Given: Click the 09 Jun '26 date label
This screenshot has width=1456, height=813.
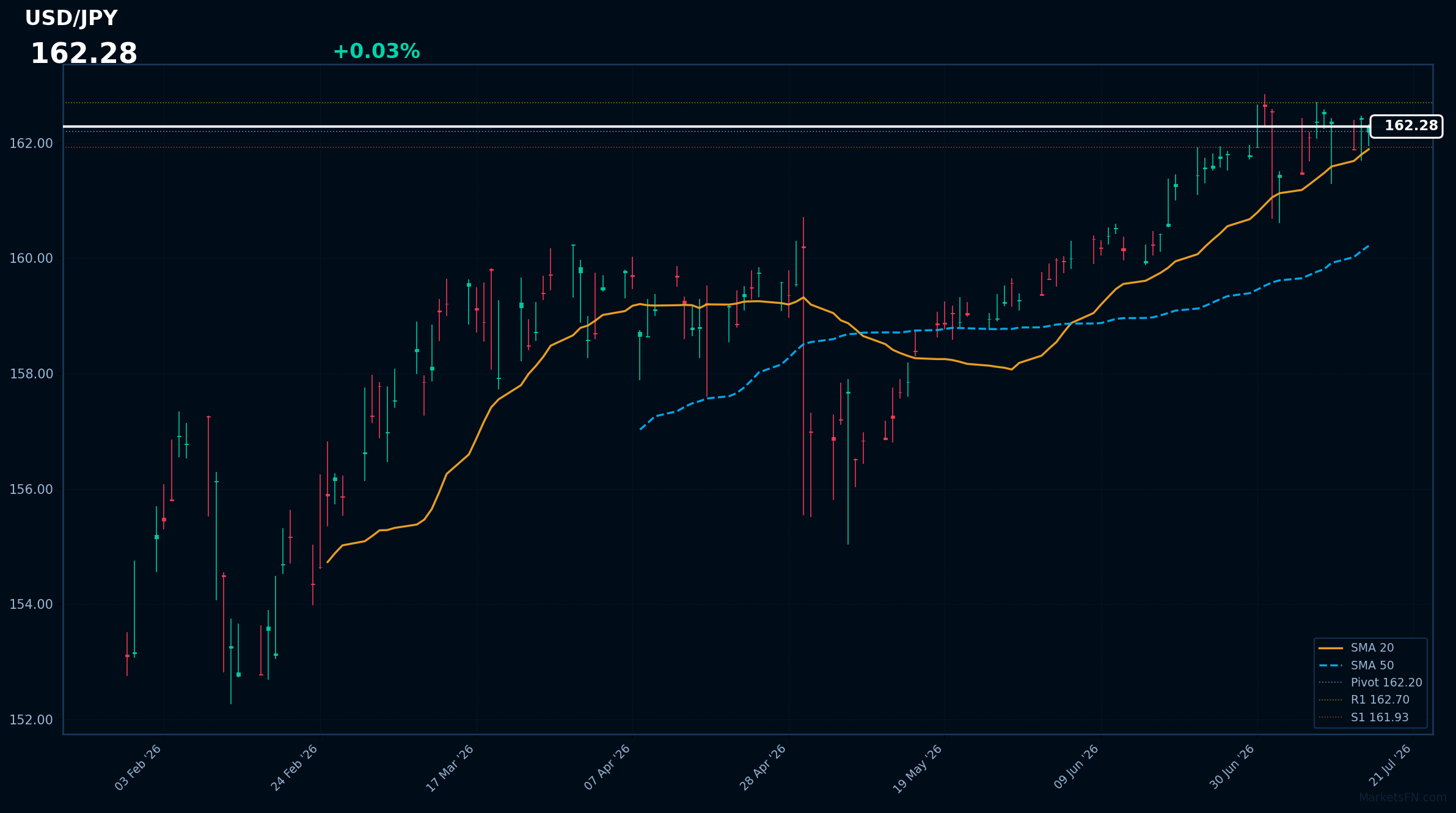Looking at the screenshot, I should pyautogui.click(x=1077, y=767).
